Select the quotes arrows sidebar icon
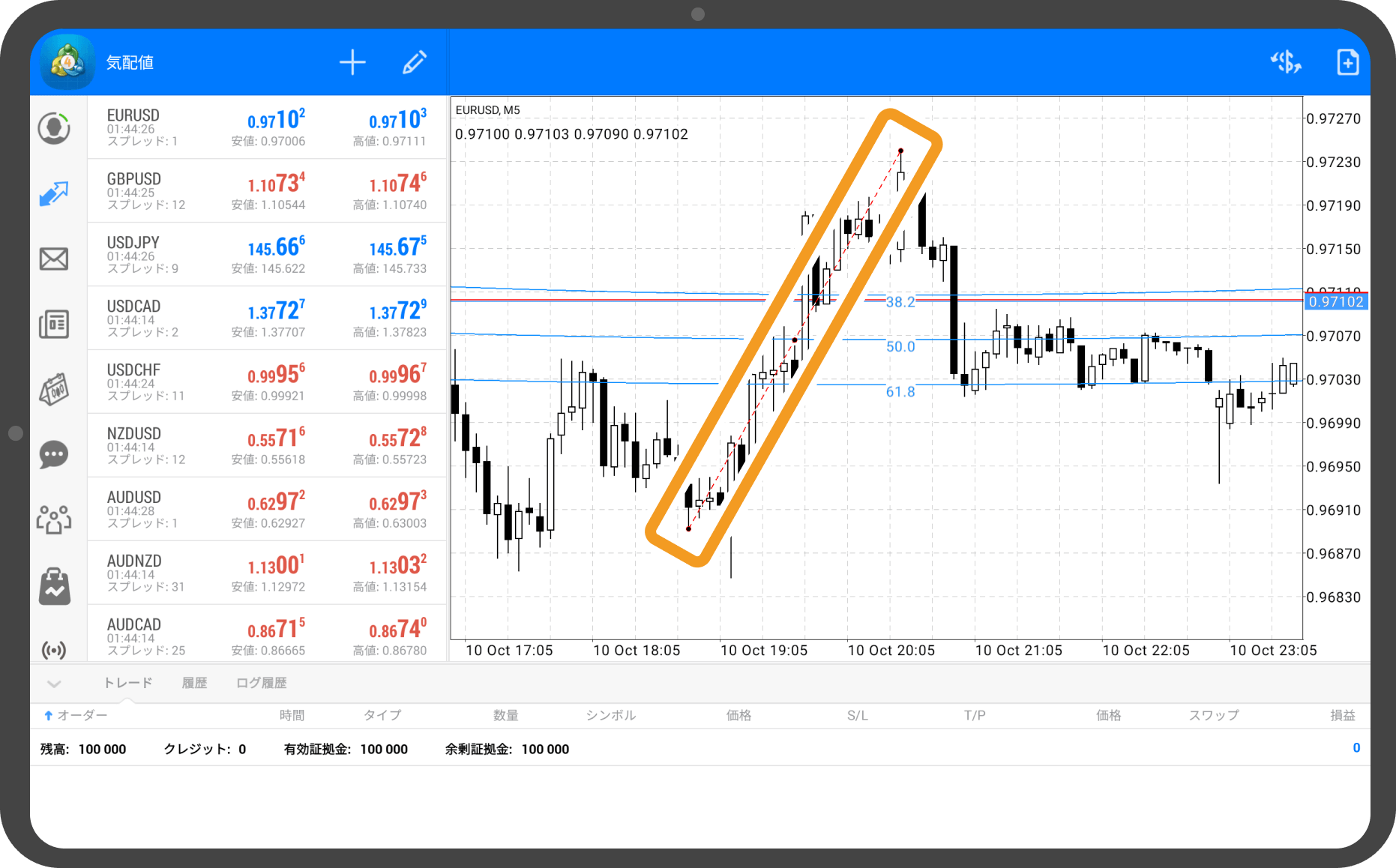 point(54,194)
